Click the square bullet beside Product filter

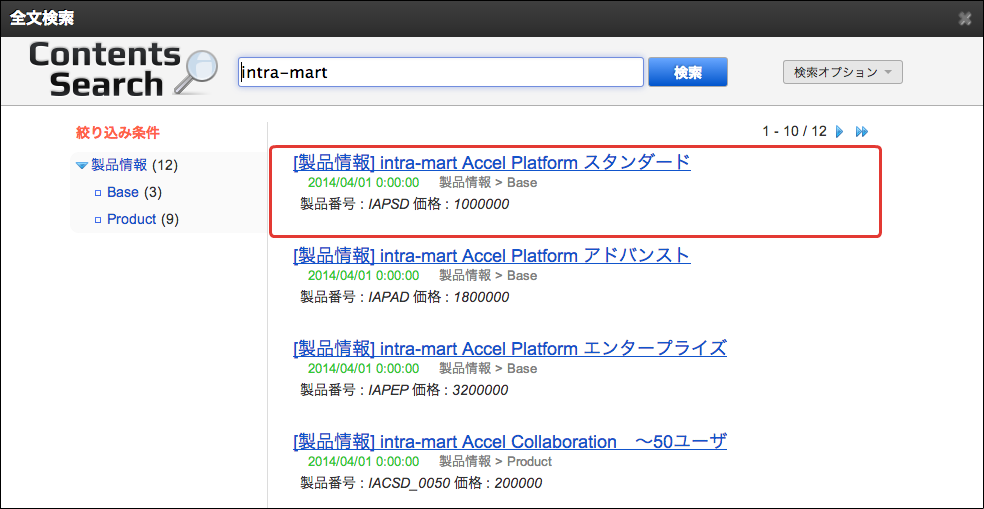97,219
